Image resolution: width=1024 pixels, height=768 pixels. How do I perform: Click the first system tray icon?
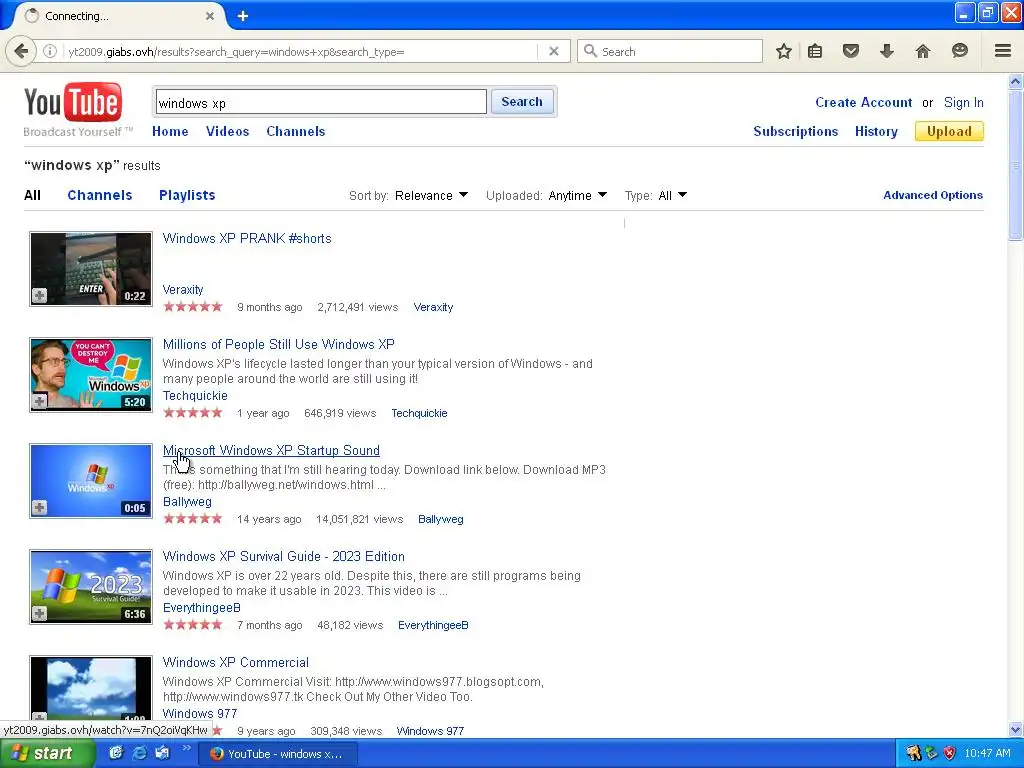pos(913,754)
